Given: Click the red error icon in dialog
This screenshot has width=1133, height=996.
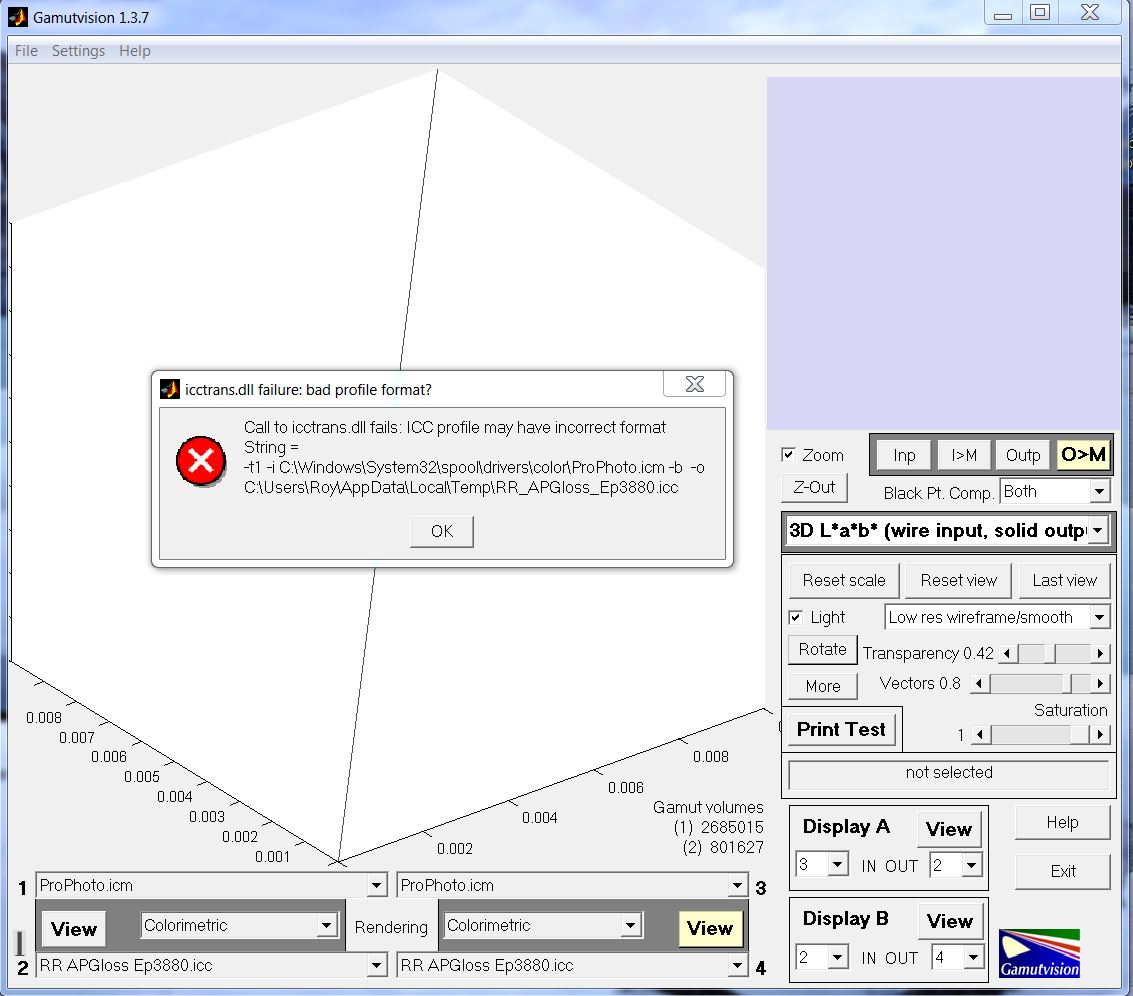Looking at the screenshot, I should [x=200, y=461].
